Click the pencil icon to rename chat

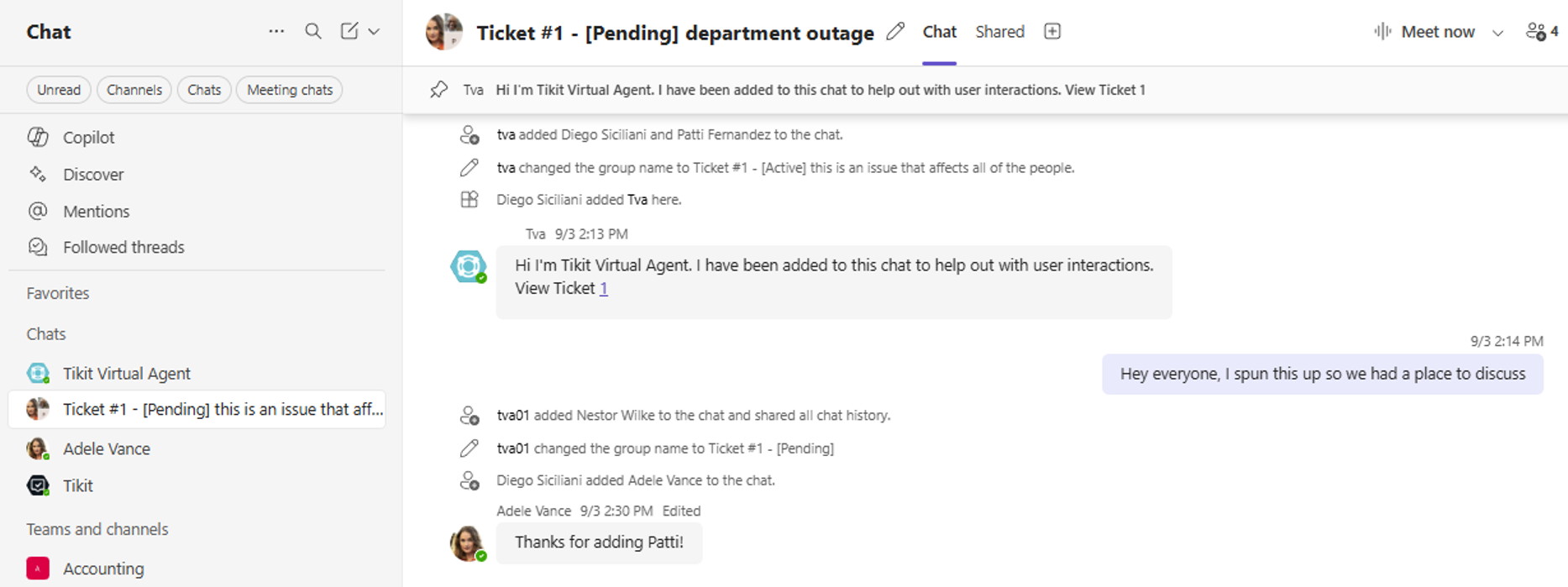896,32
